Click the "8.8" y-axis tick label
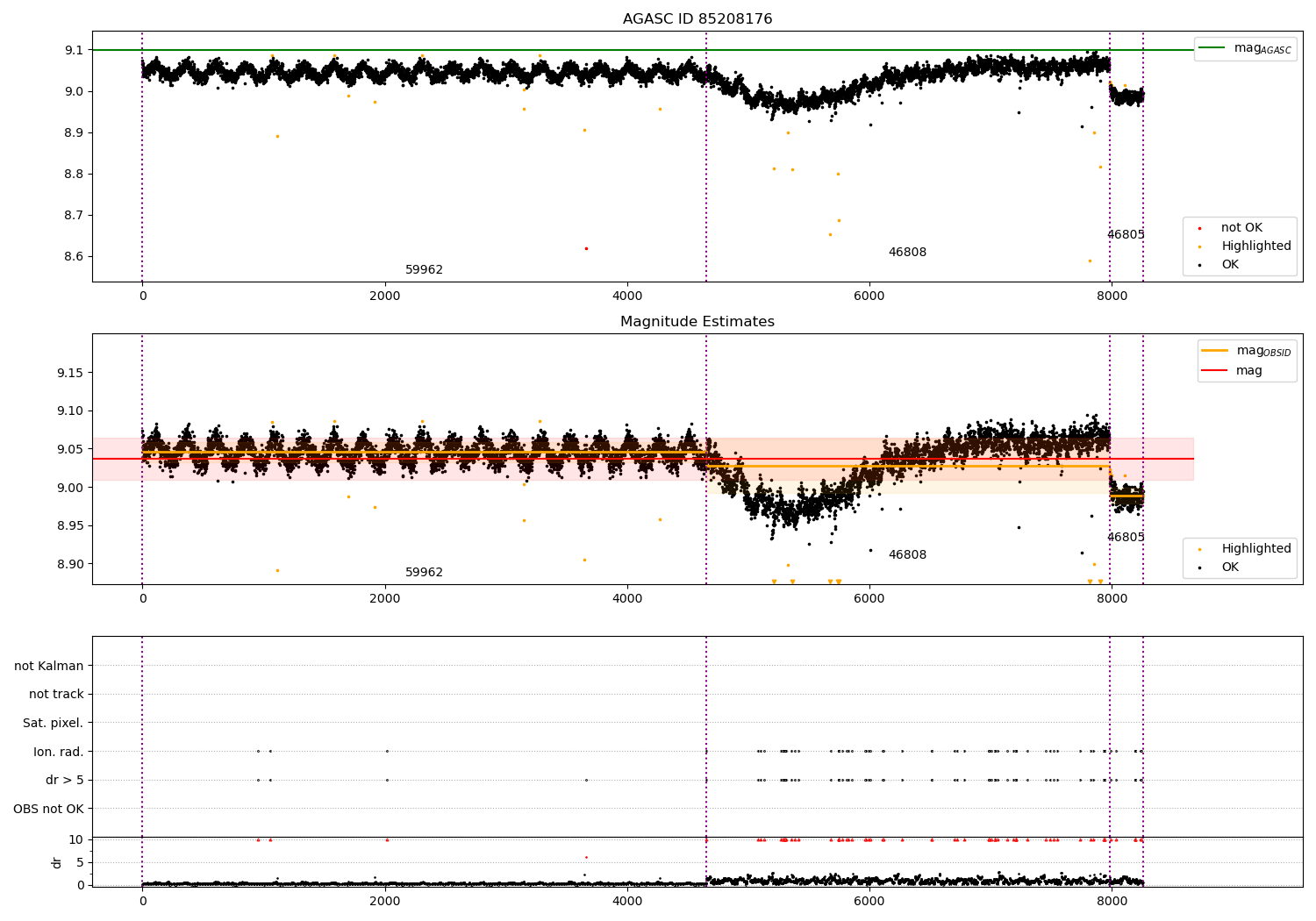 point(75,175)
